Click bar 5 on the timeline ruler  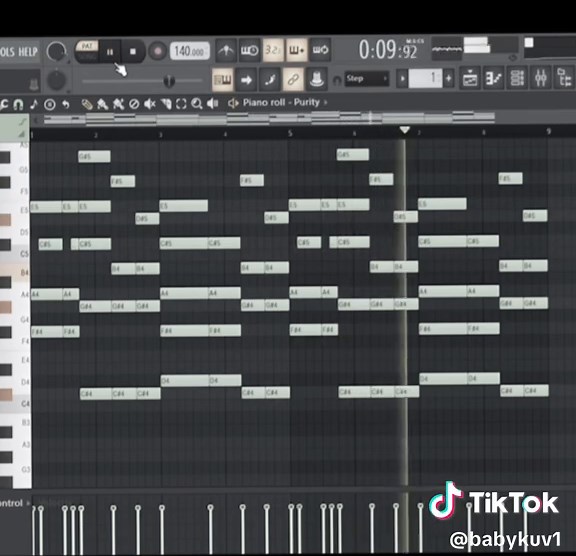pyautogui.click(x=290, y=133)
